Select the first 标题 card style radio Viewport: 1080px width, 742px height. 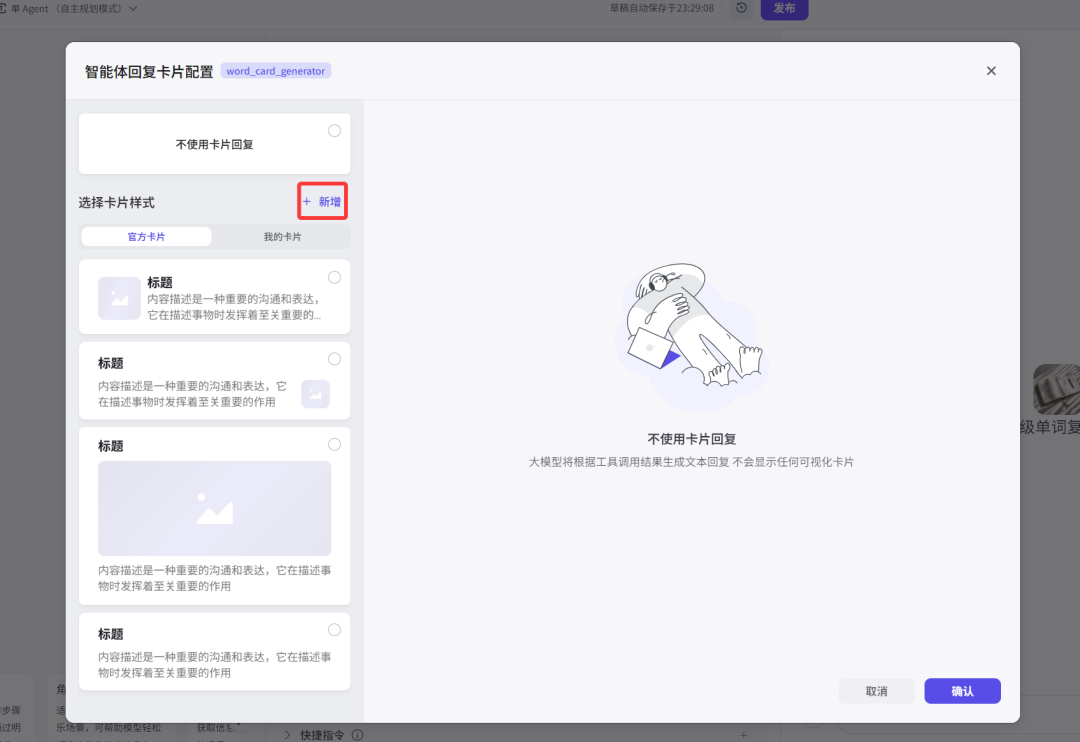tap(334, 277)
